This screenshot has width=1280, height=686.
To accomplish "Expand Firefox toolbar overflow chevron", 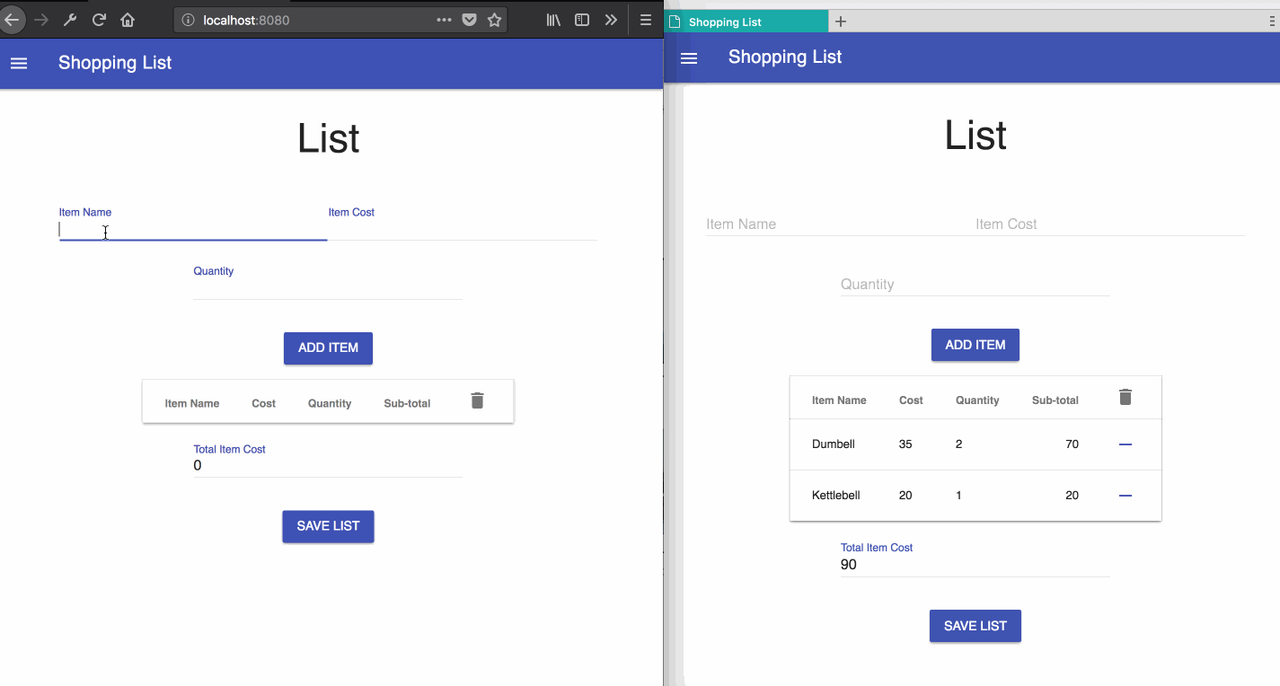I will click(611, 19).
